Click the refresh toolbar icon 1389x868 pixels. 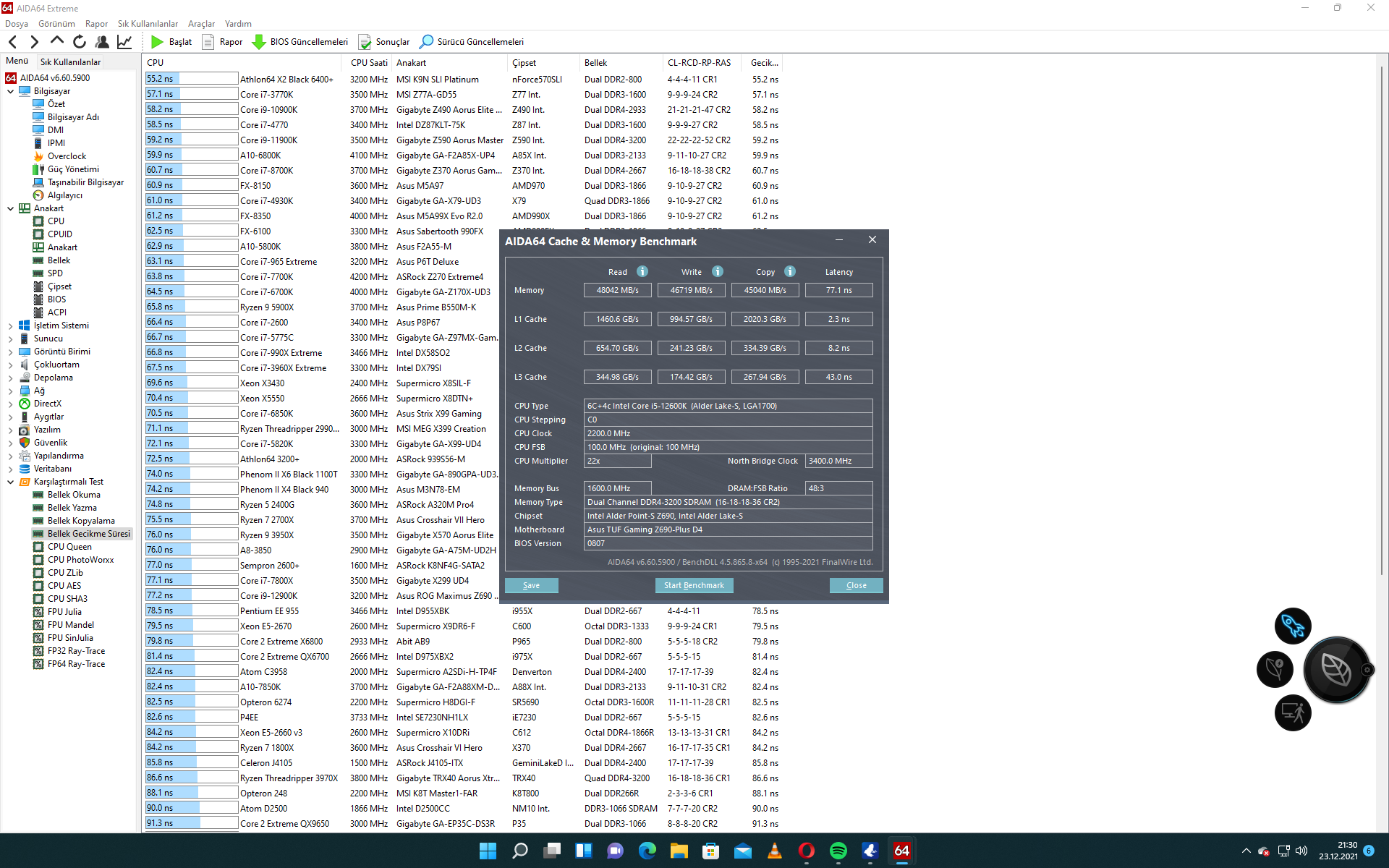coord(80,42)
